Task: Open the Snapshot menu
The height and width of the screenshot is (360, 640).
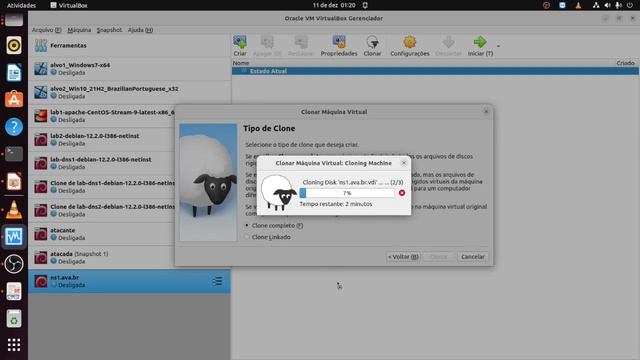Action: 109,30
